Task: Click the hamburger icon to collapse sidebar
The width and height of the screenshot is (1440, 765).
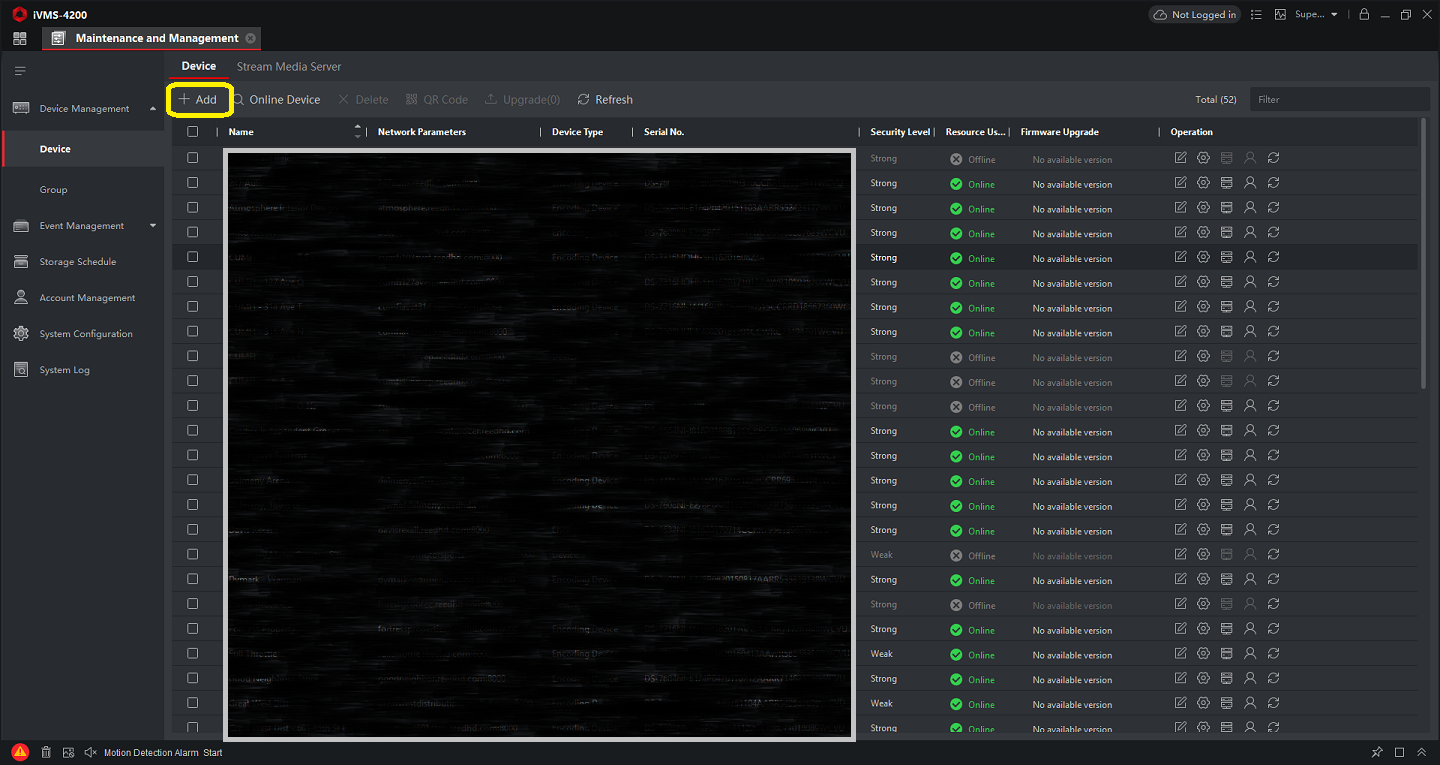Action: (20, 71)
